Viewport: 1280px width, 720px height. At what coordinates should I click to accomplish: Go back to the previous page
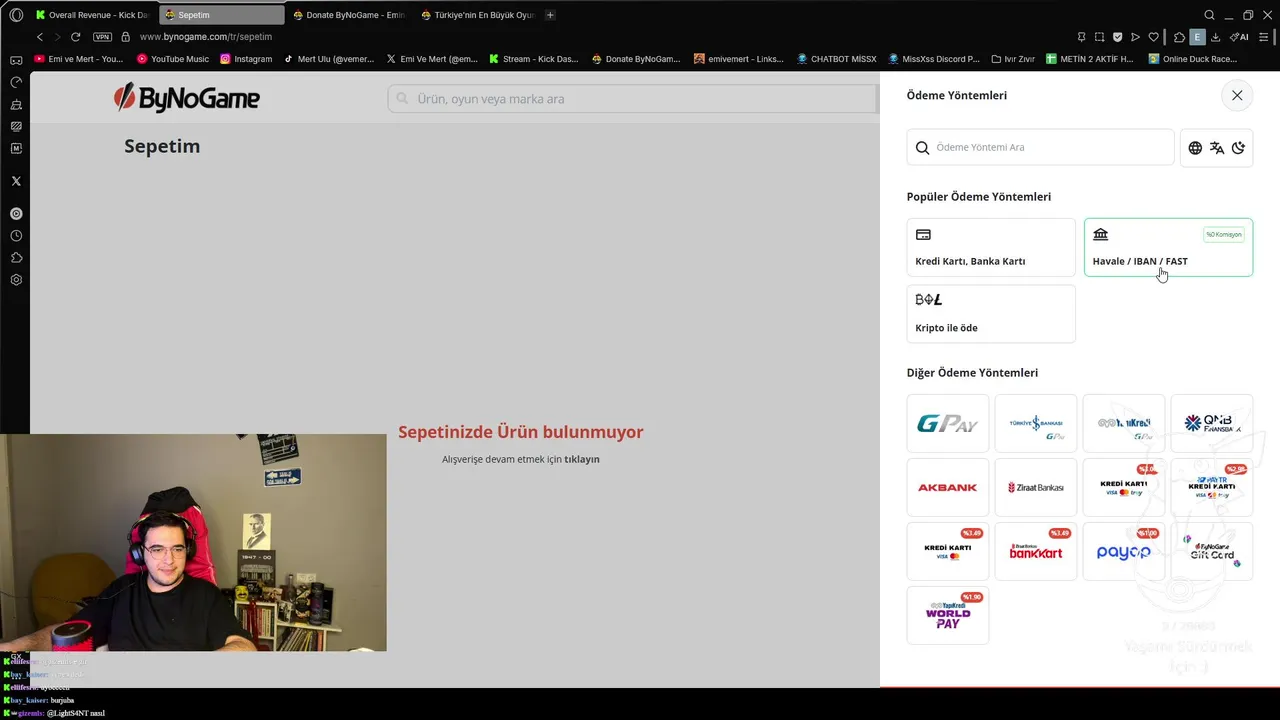pyautogui.click(x=40, y=37)
